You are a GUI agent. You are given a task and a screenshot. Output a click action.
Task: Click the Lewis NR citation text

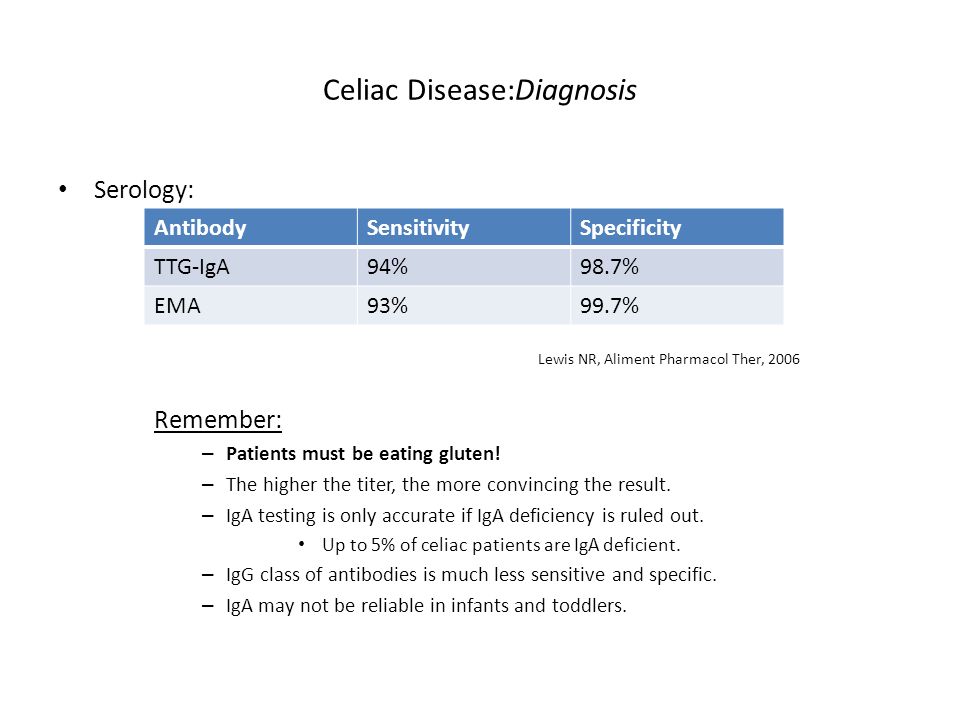coord(669,359)
